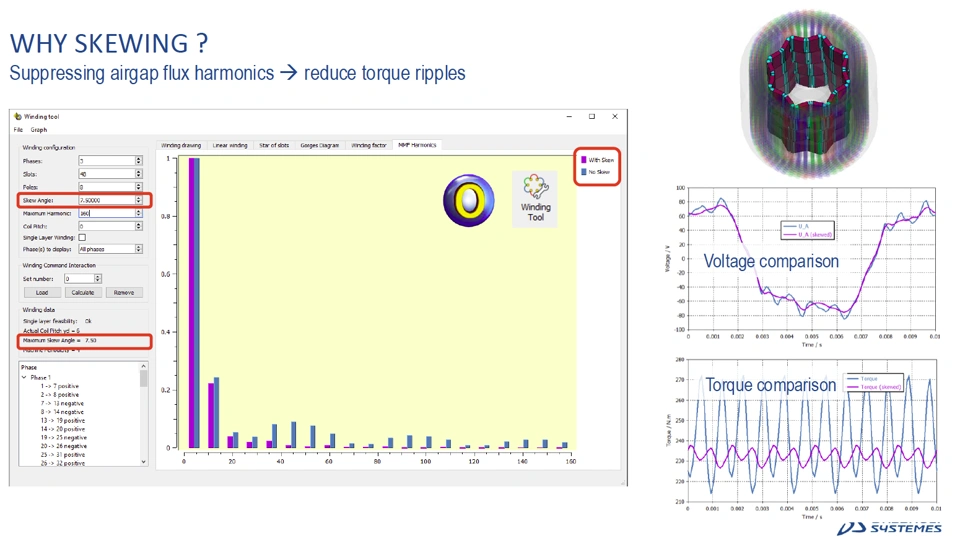The image size is (960, 544).
Task: Click the Winding Tool wrench icon
Action: (x=535, y=187)
